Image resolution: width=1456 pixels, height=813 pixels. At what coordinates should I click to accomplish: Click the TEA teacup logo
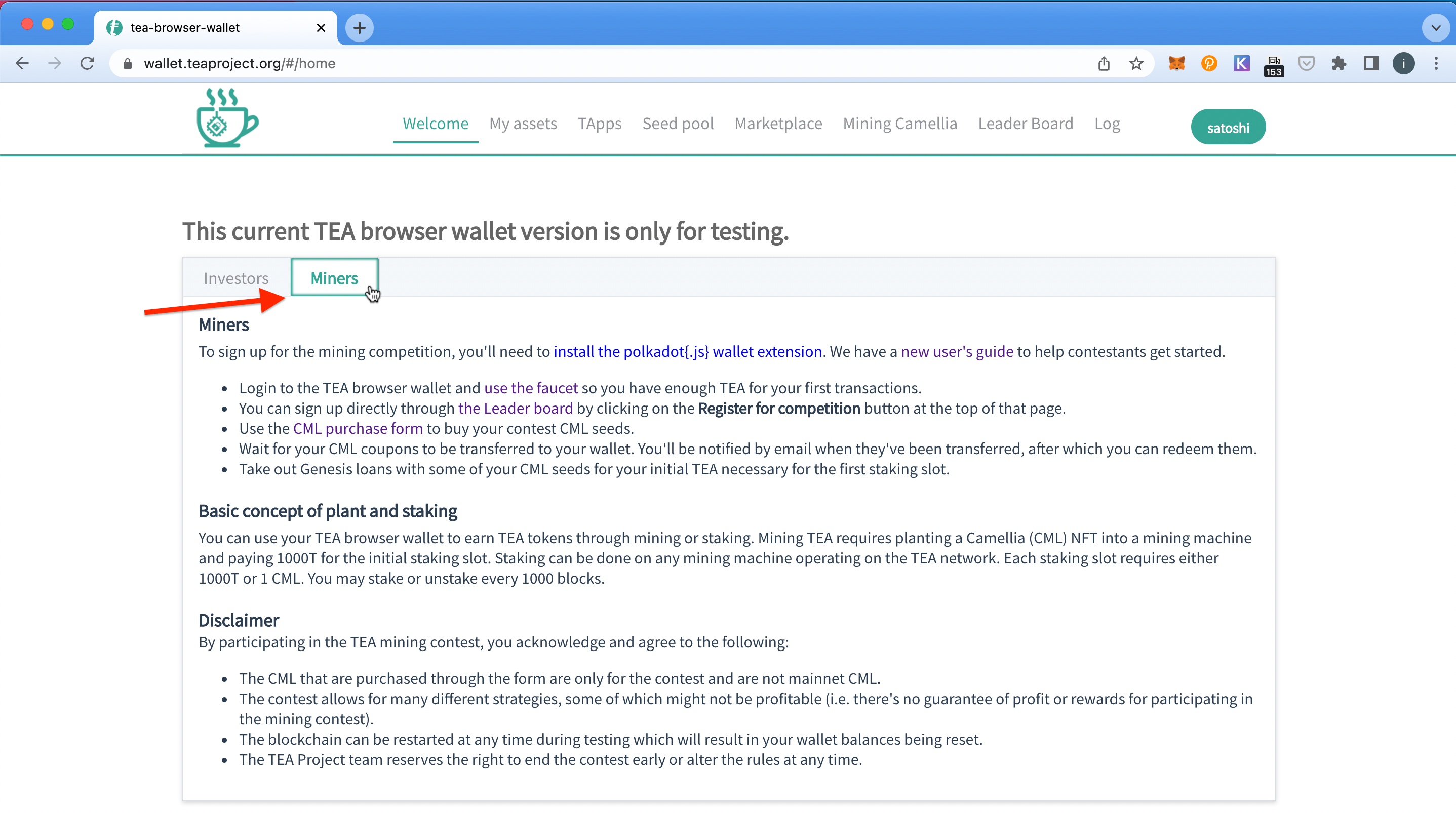[x=227, y=117]
